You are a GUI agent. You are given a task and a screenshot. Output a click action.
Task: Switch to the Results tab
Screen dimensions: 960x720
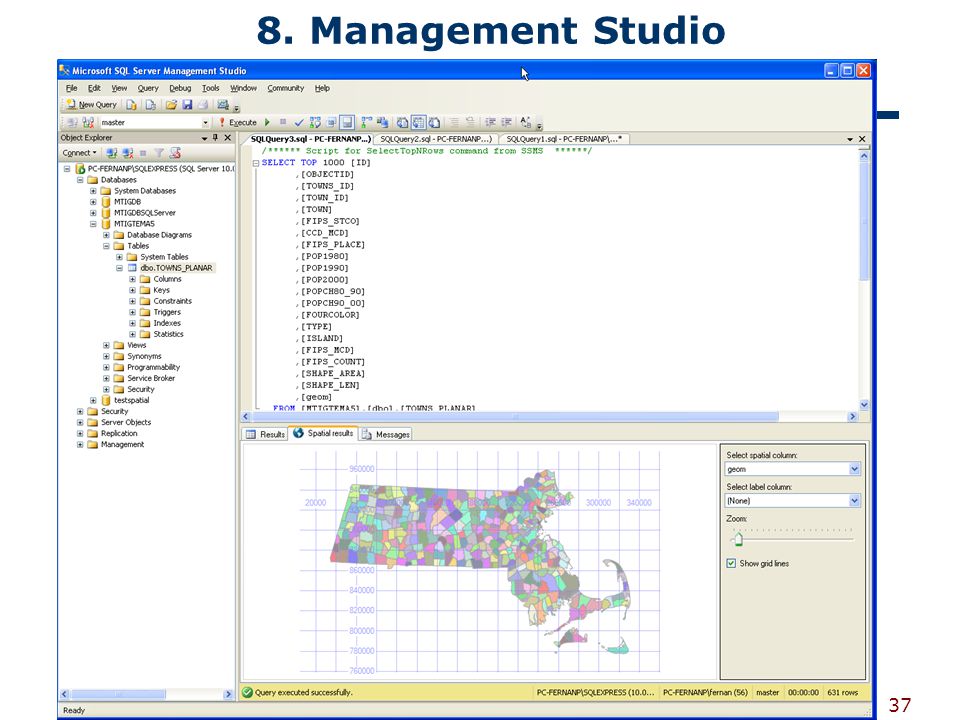[266, 434]
